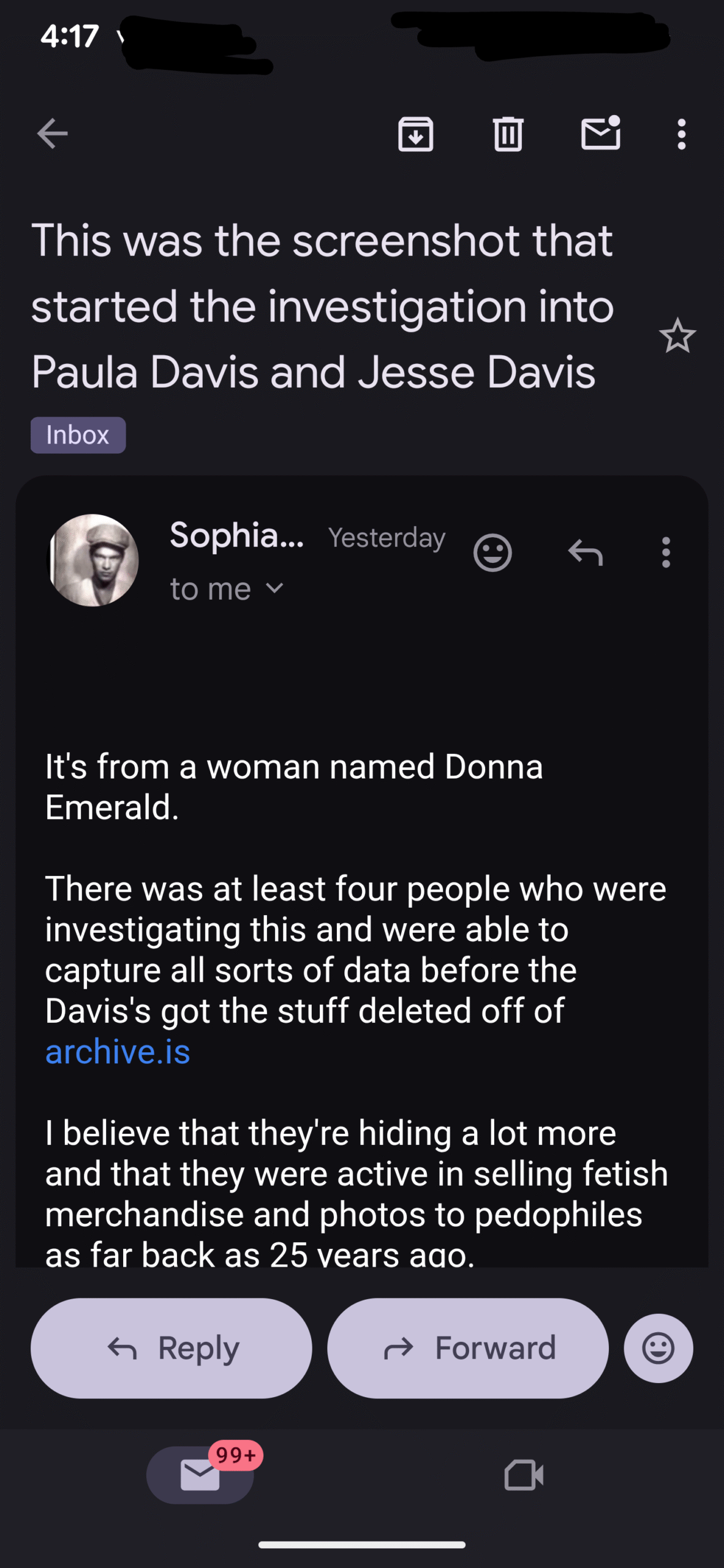The height and width of the screenshot is (1568, 724).
Task: Delete the email with trash icon
Action: click(x=508, y=134)
